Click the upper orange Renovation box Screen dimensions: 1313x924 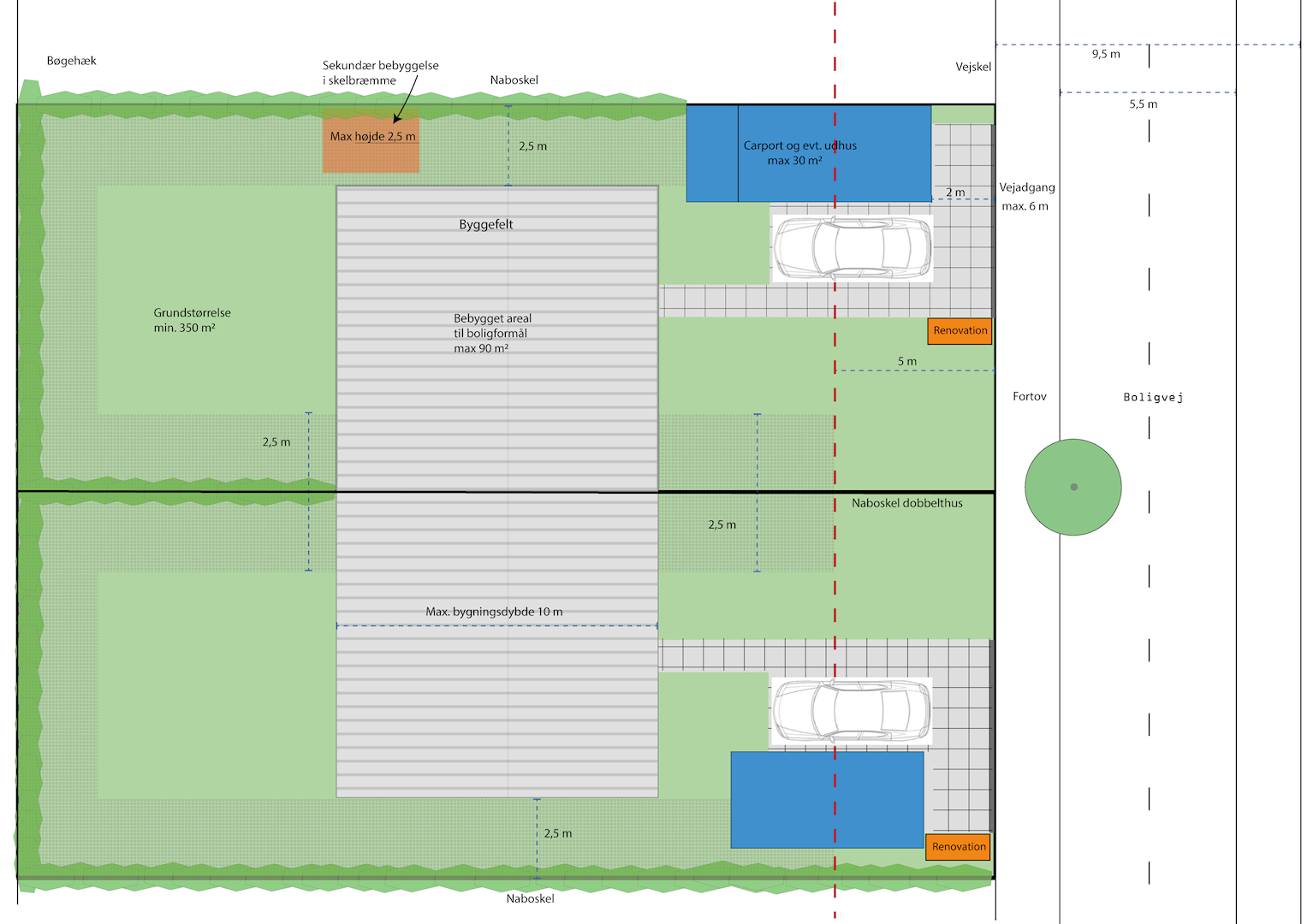click(960, 331)
